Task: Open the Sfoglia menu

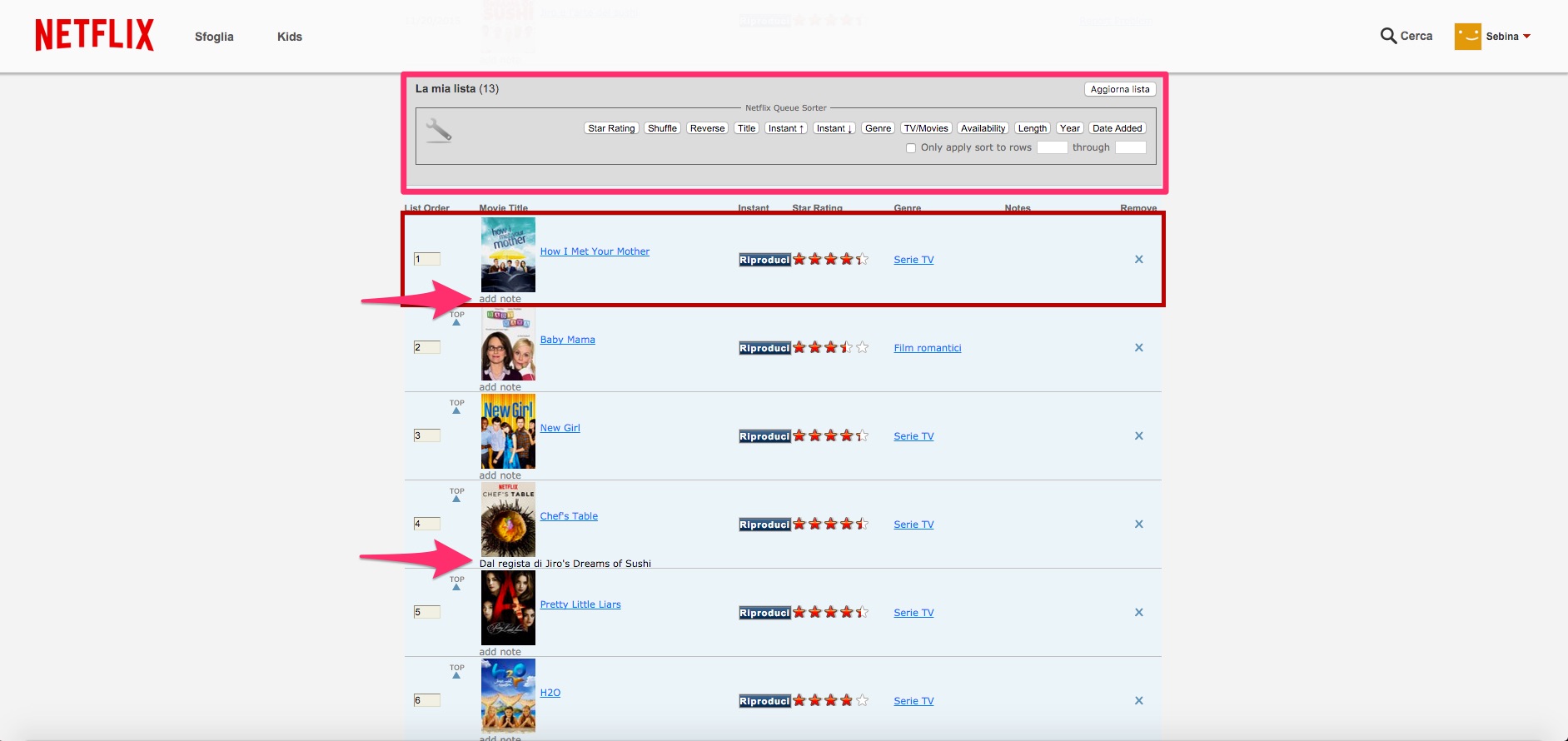Action: (x=214, y=37)
